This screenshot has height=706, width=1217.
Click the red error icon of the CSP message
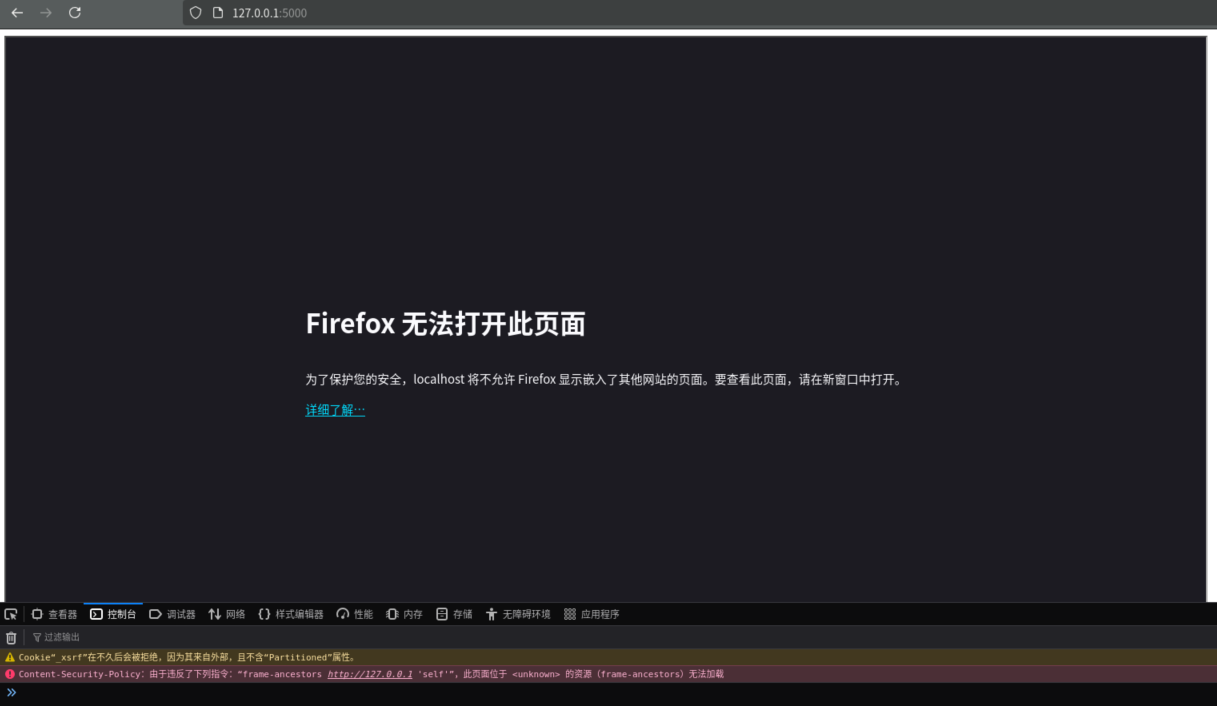pos(10,674)
